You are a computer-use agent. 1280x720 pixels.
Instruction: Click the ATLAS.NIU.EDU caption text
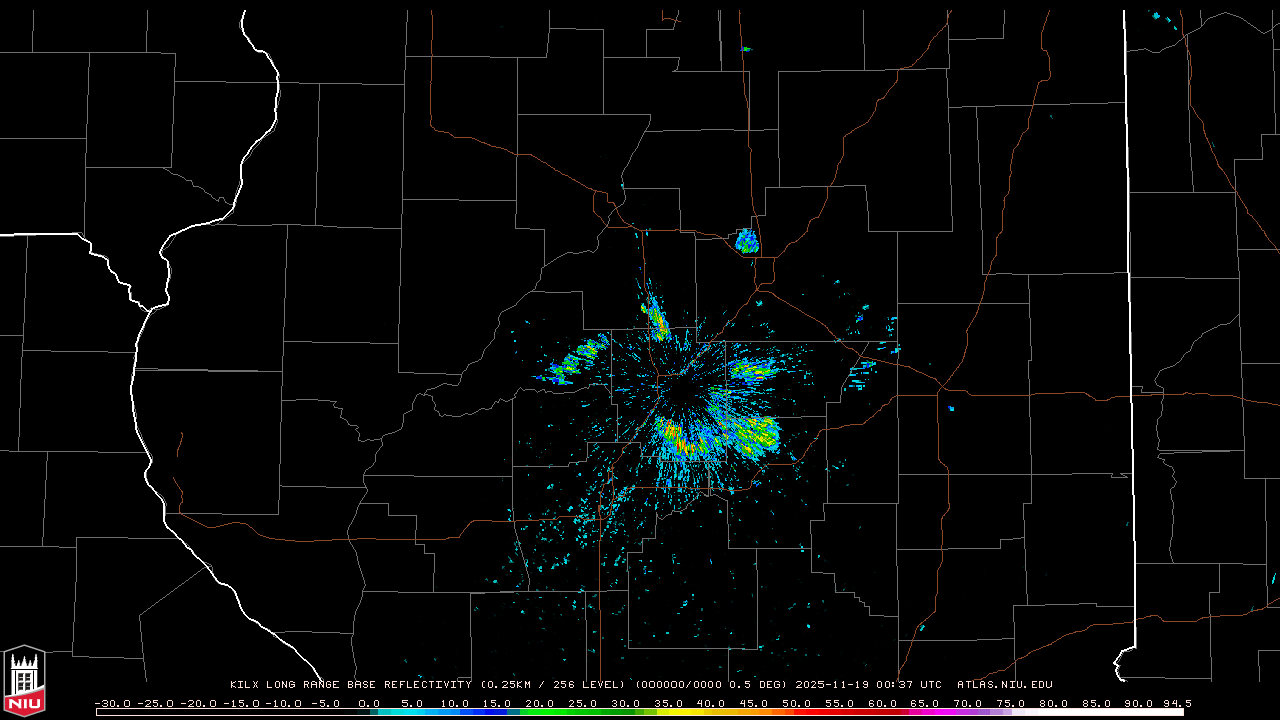(x=1005, y=685)
